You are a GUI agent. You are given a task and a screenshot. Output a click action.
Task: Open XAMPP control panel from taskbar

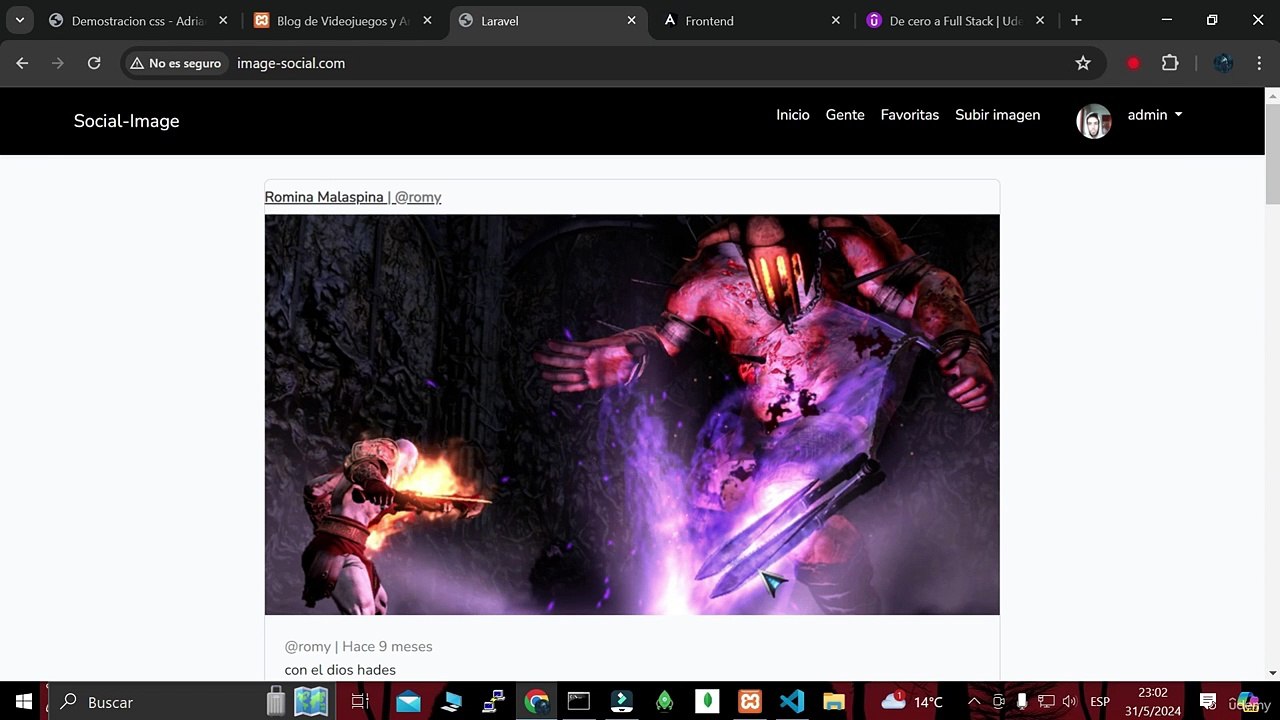[749, 702]
